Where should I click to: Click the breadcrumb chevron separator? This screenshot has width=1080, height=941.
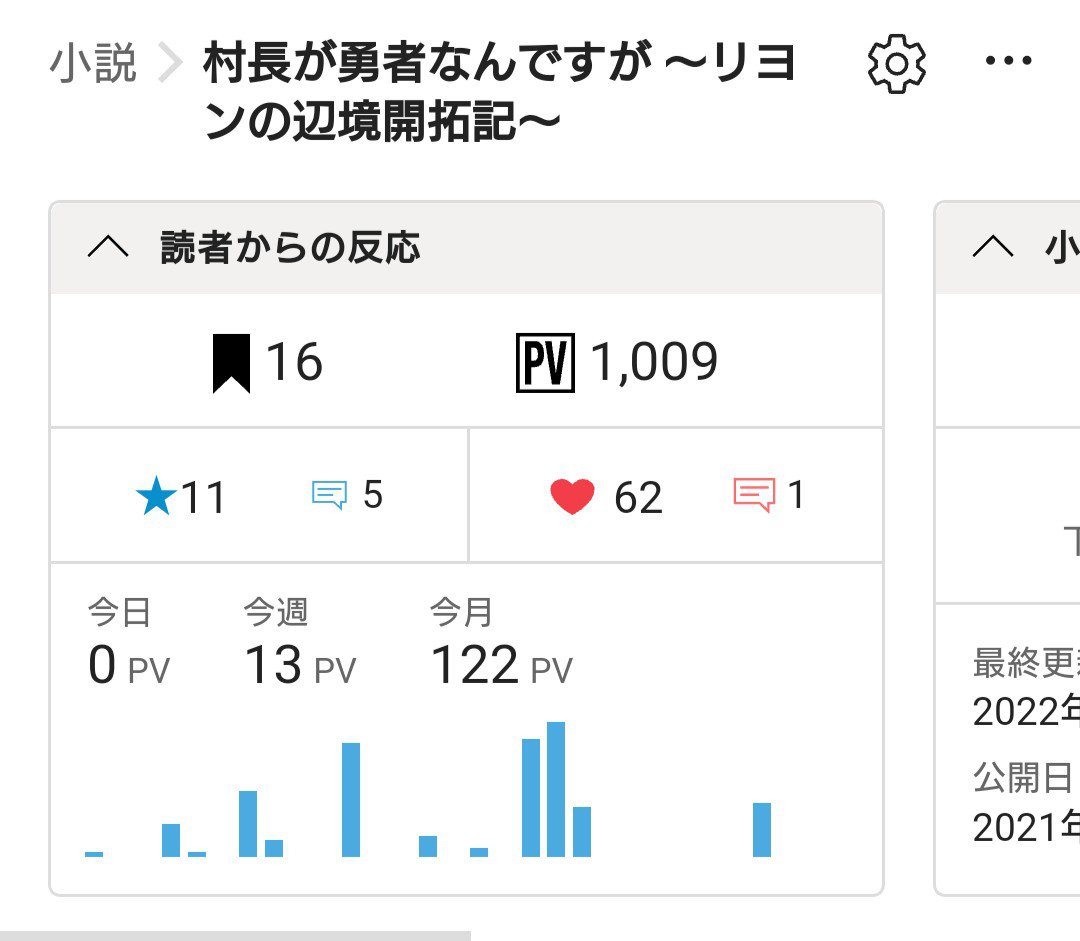point(171,65)
